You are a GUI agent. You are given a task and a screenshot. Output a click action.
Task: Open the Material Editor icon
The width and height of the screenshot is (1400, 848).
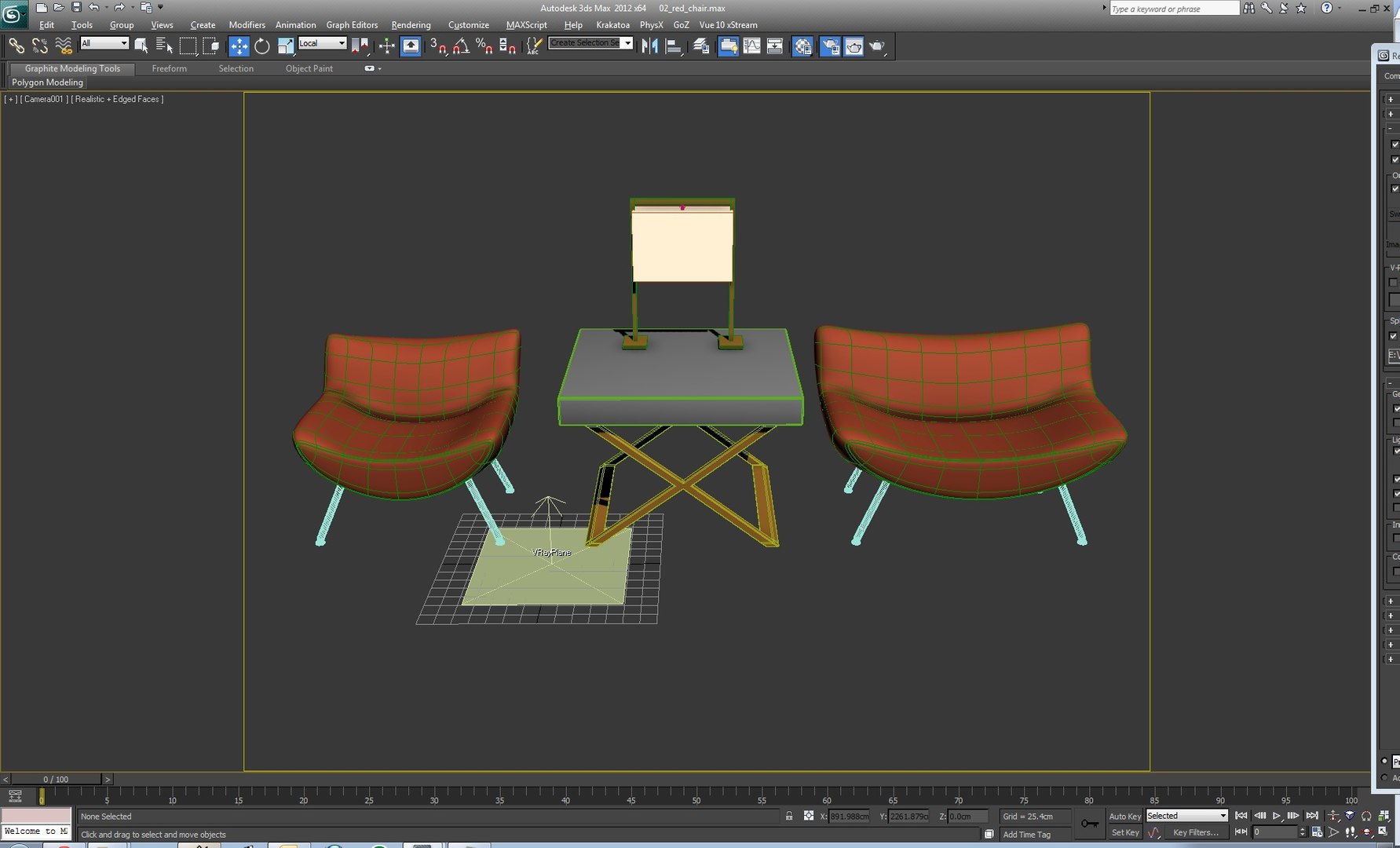(802, 46)
